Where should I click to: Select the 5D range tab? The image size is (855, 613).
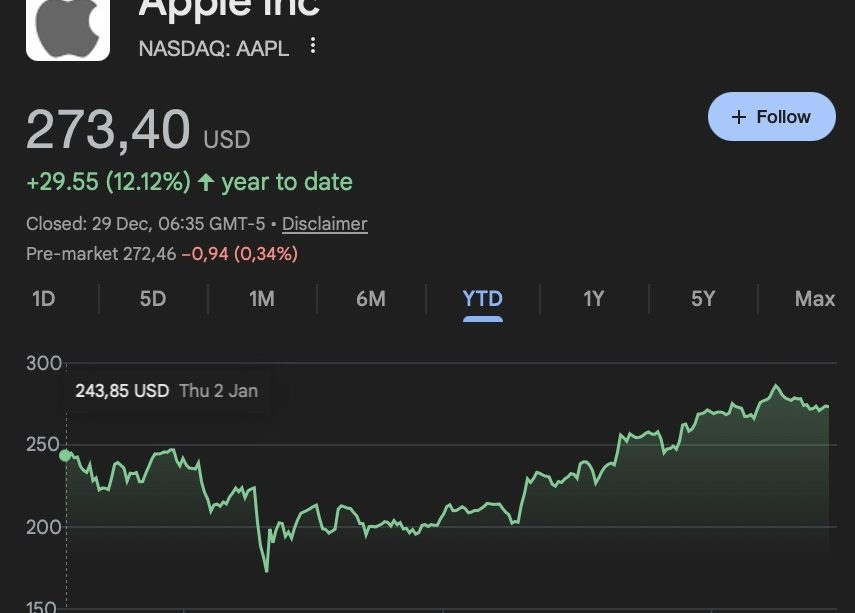click(152, 299)
